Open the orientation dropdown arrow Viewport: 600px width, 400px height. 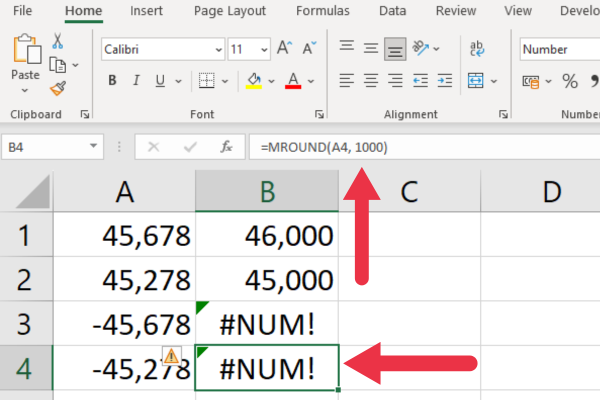436,49
